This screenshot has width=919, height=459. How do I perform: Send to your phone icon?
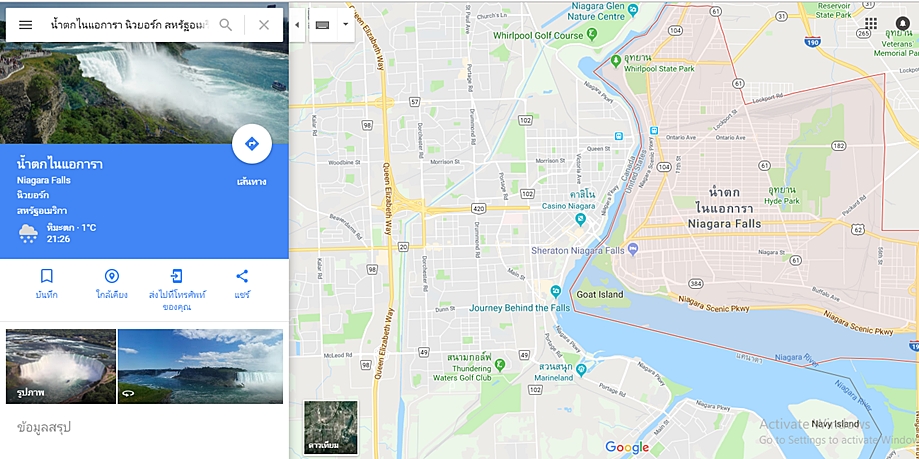176,276
